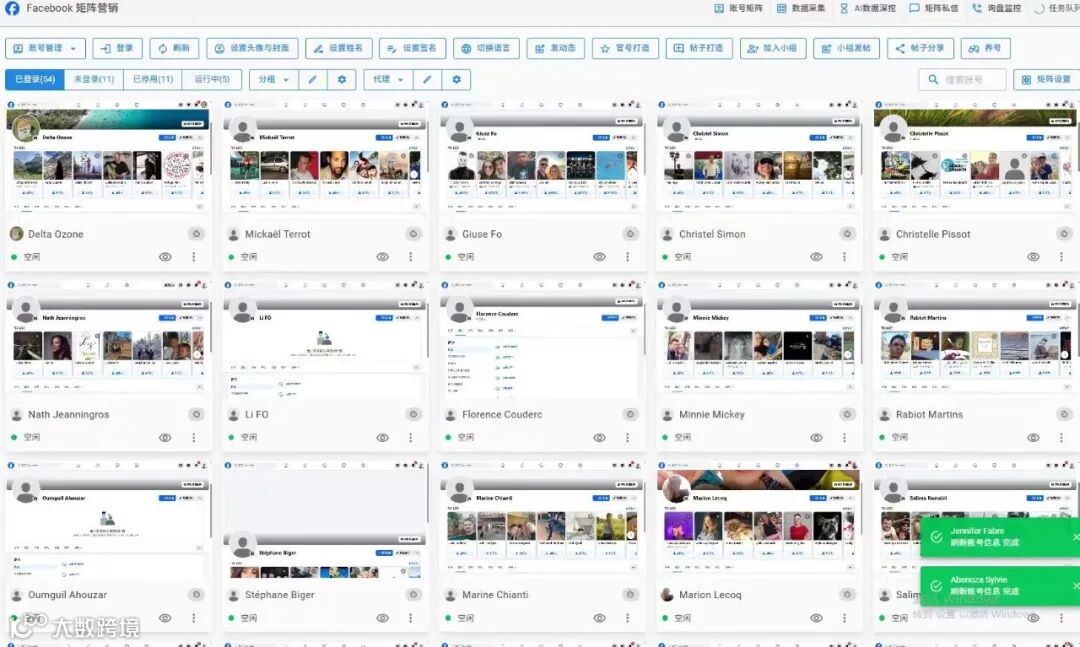Open the 账号矩阵 top menu
1080x647 pixels.
point(738,8)
